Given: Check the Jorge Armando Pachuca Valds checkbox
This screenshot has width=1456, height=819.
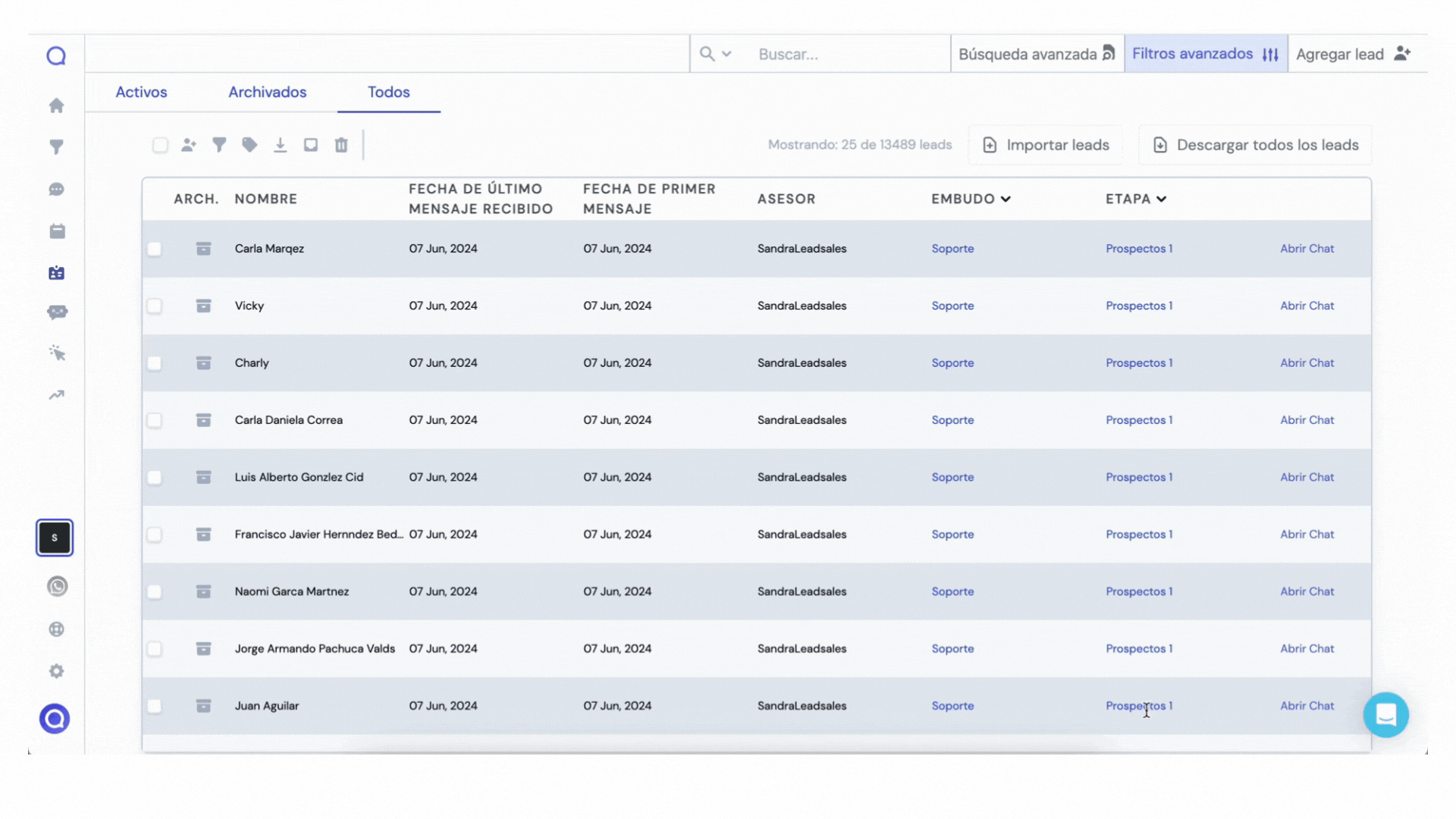Looking at the screenshot, I should [155, 649].
